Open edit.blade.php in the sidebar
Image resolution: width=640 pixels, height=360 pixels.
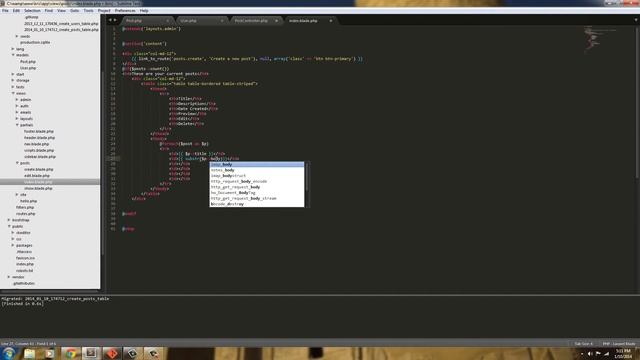click(x=37, y=176)
